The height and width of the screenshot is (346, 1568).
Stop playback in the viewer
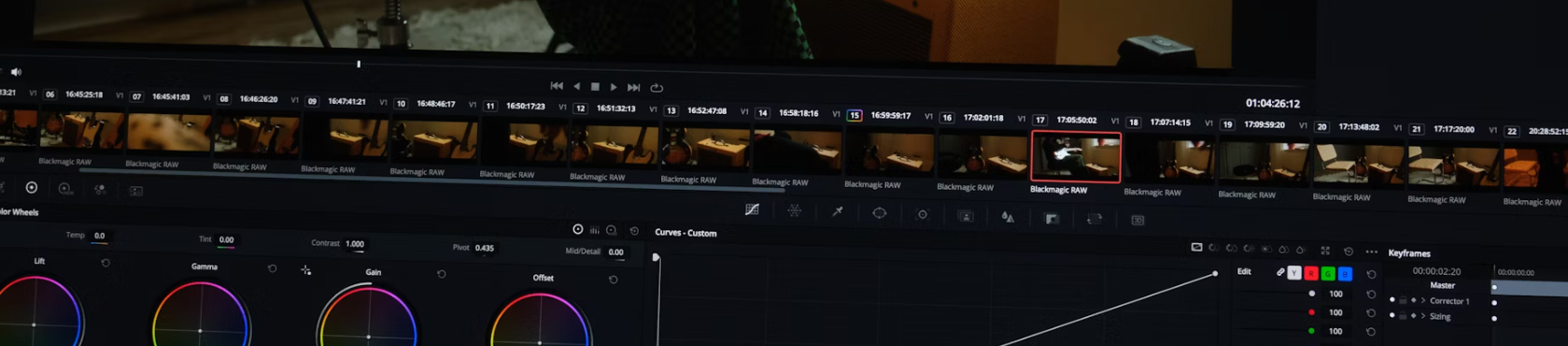[x=595, y=87]
